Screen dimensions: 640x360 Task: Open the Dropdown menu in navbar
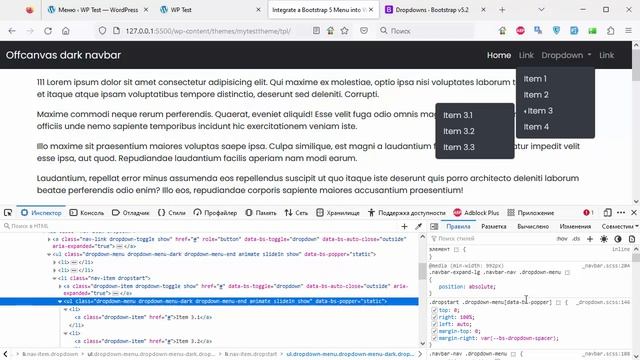tap(566, 55)
